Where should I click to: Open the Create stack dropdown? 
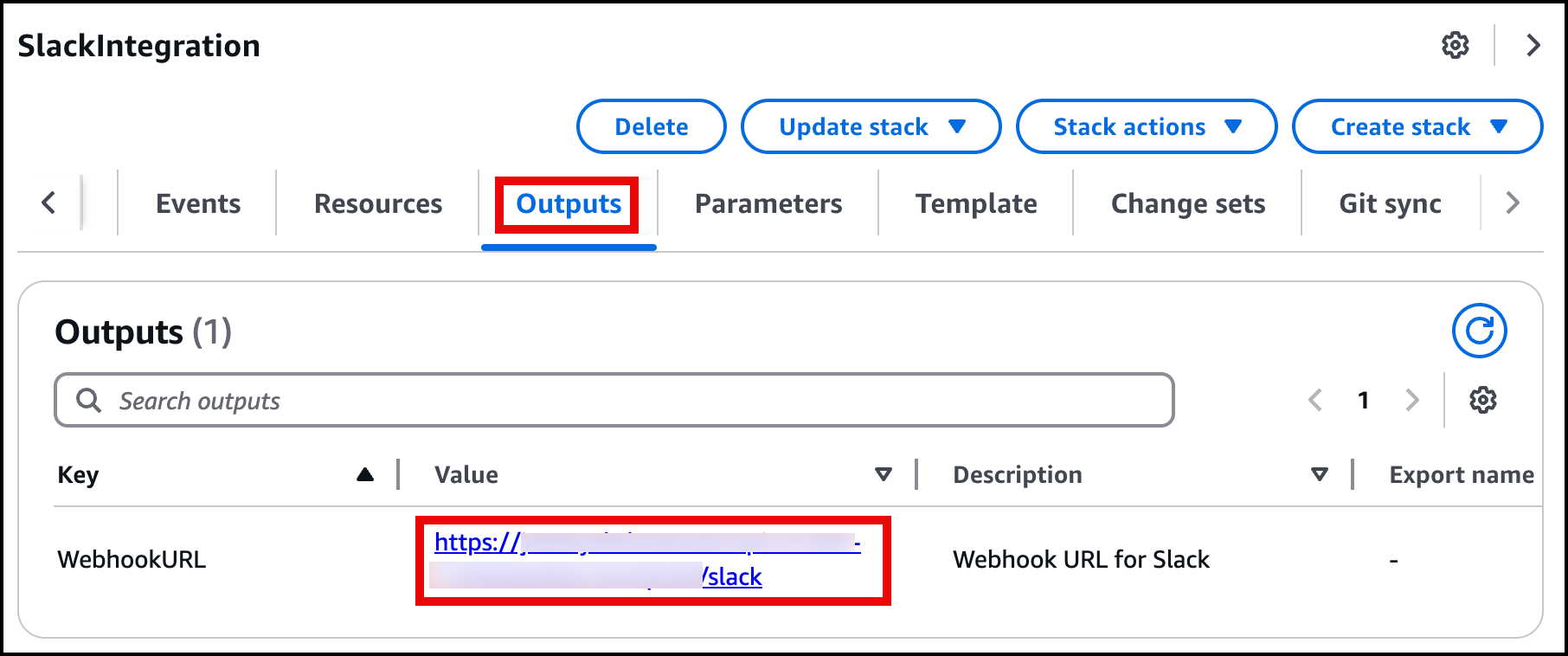(1417, 126)
